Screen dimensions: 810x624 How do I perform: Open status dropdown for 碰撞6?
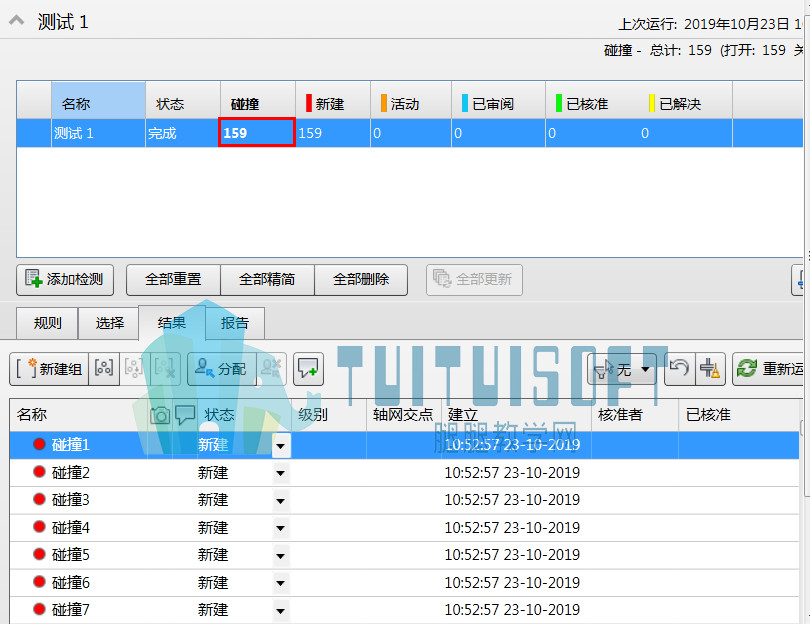pyautogui.click(x=281, y=583)
